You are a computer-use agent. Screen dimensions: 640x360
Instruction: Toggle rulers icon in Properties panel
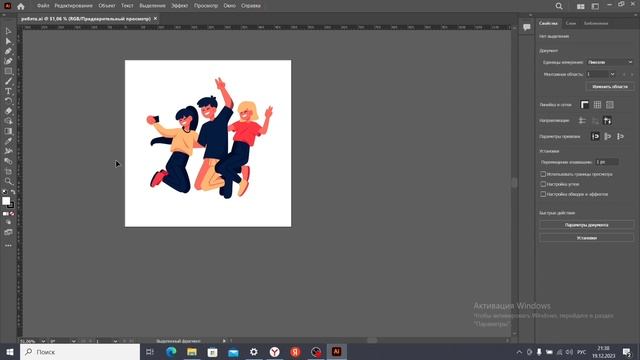[x=584, y=105]
